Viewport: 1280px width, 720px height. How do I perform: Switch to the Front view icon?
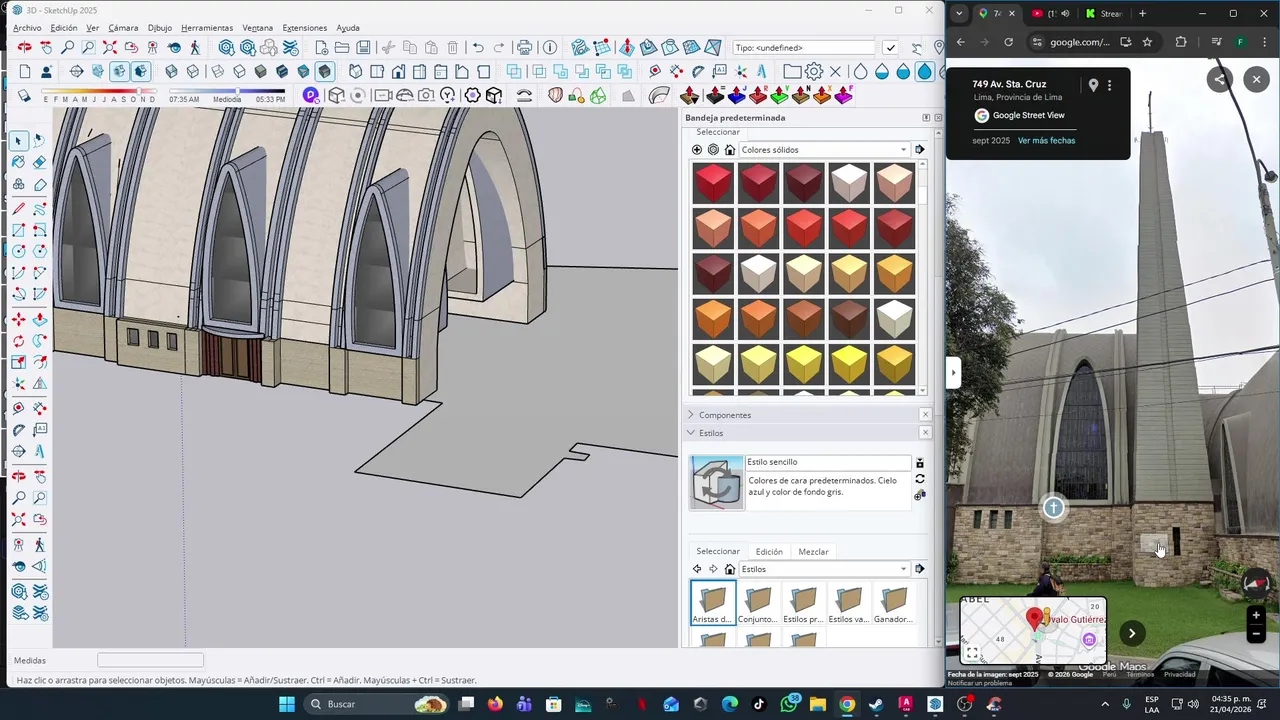pos(398,71)
